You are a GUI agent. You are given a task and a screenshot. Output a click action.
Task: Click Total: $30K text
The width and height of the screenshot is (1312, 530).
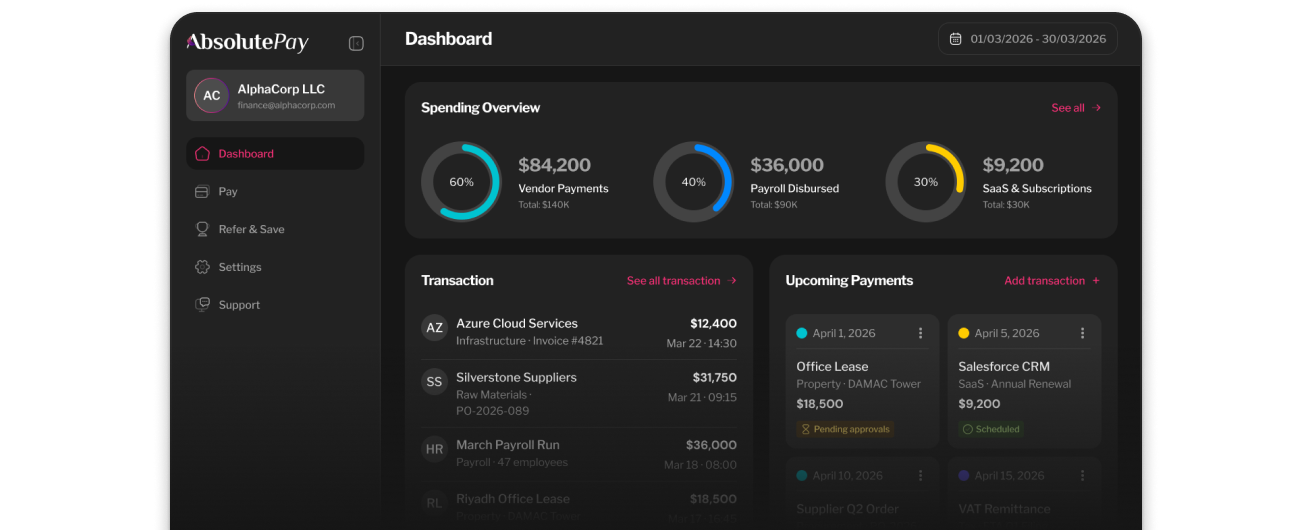pyautogui.click(x=1006, y=205)
